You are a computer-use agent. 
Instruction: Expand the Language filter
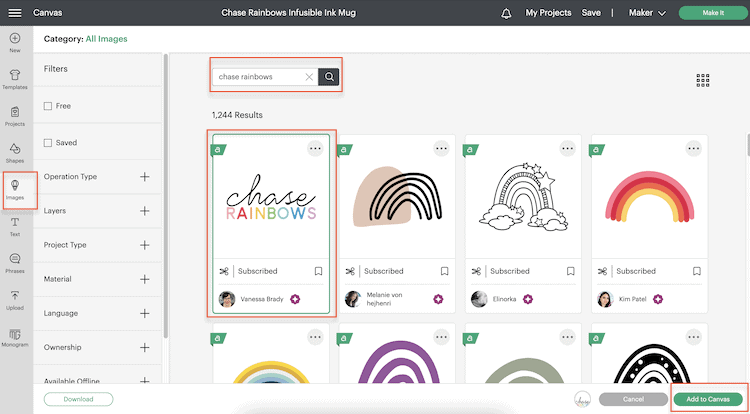point(144,314)
